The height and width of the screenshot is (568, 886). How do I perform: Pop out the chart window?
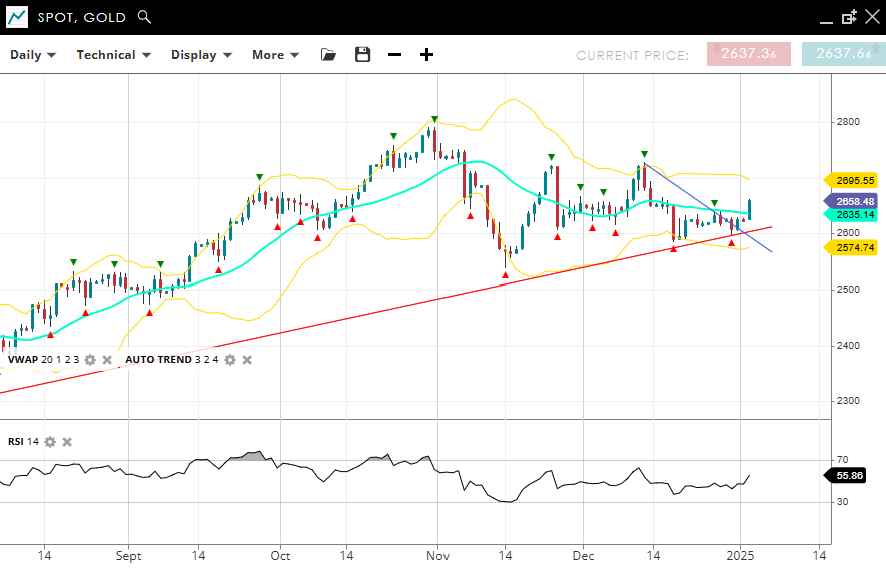[849, 17]
